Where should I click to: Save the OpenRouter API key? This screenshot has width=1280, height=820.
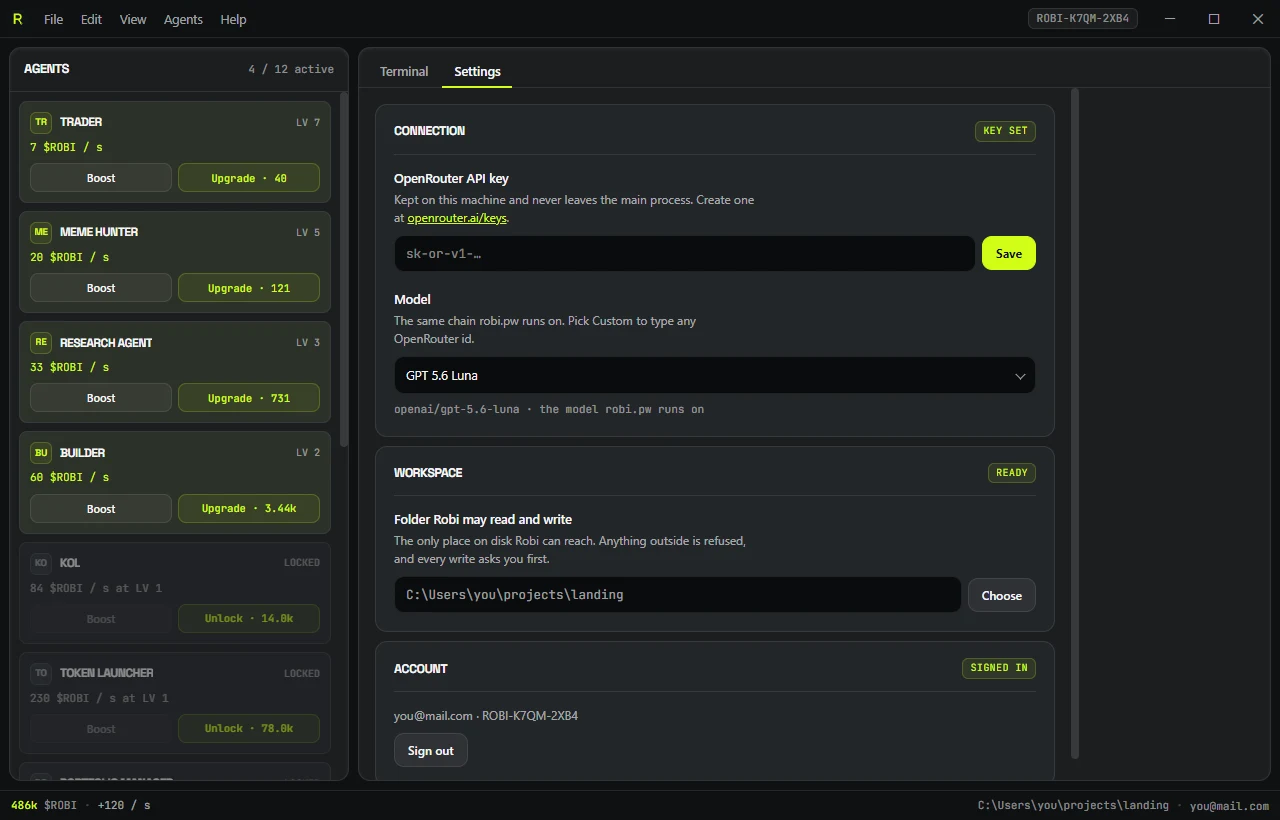click(x=1009, y=253)
